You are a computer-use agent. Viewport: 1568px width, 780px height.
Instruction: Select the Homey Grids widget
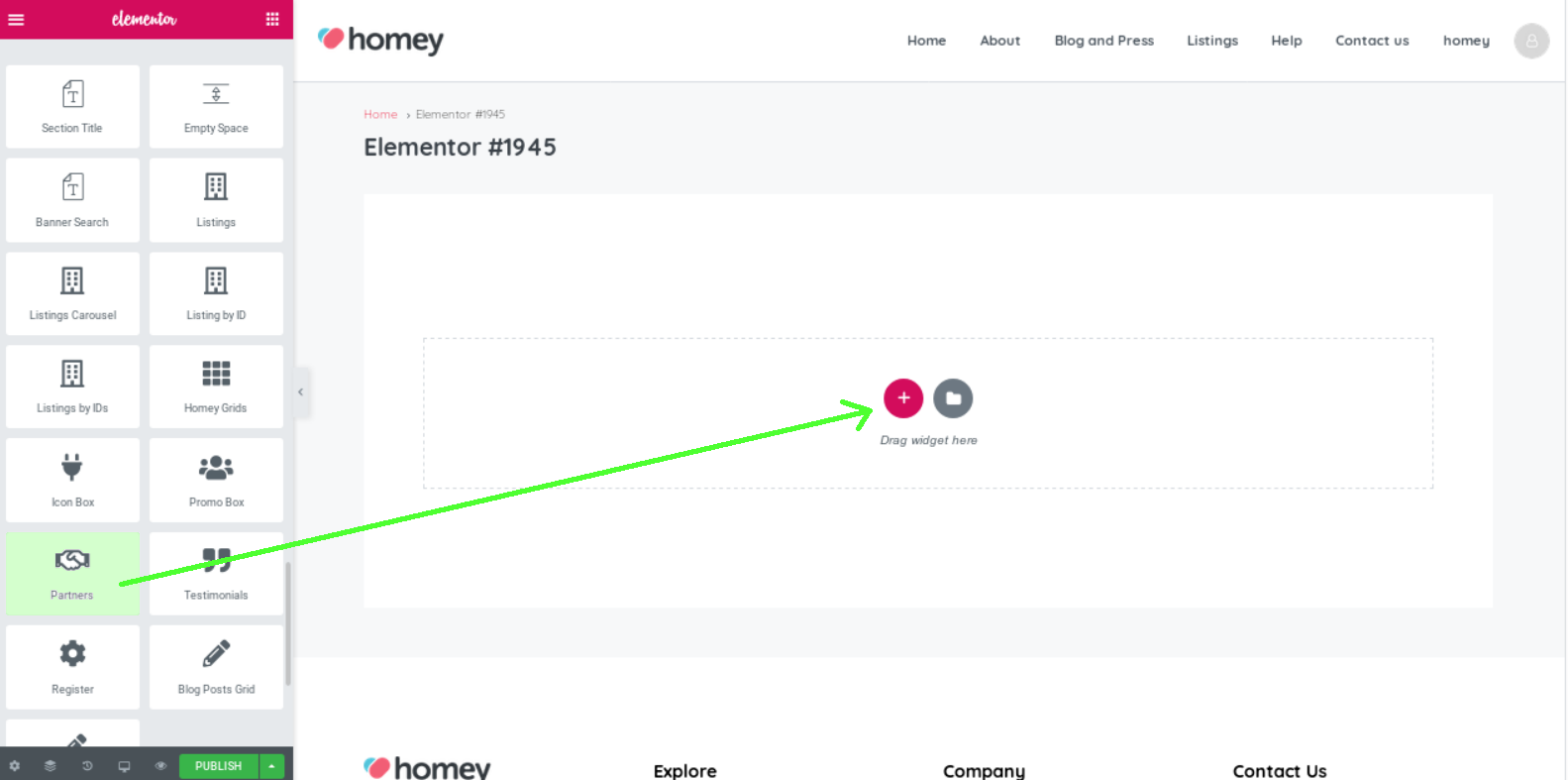pyautogui.click(x=216, y=387)
